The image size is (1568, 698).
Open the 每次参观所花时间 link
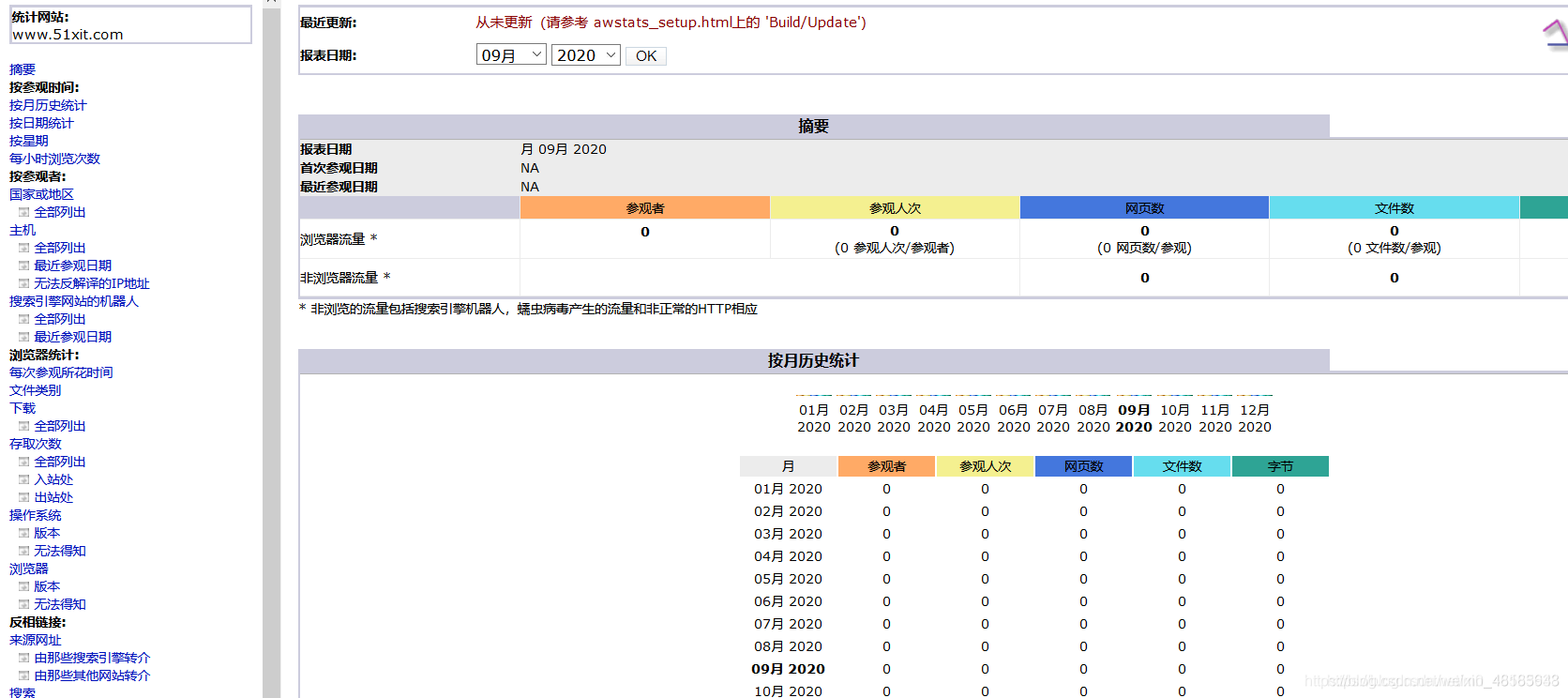tap(61, 372)
